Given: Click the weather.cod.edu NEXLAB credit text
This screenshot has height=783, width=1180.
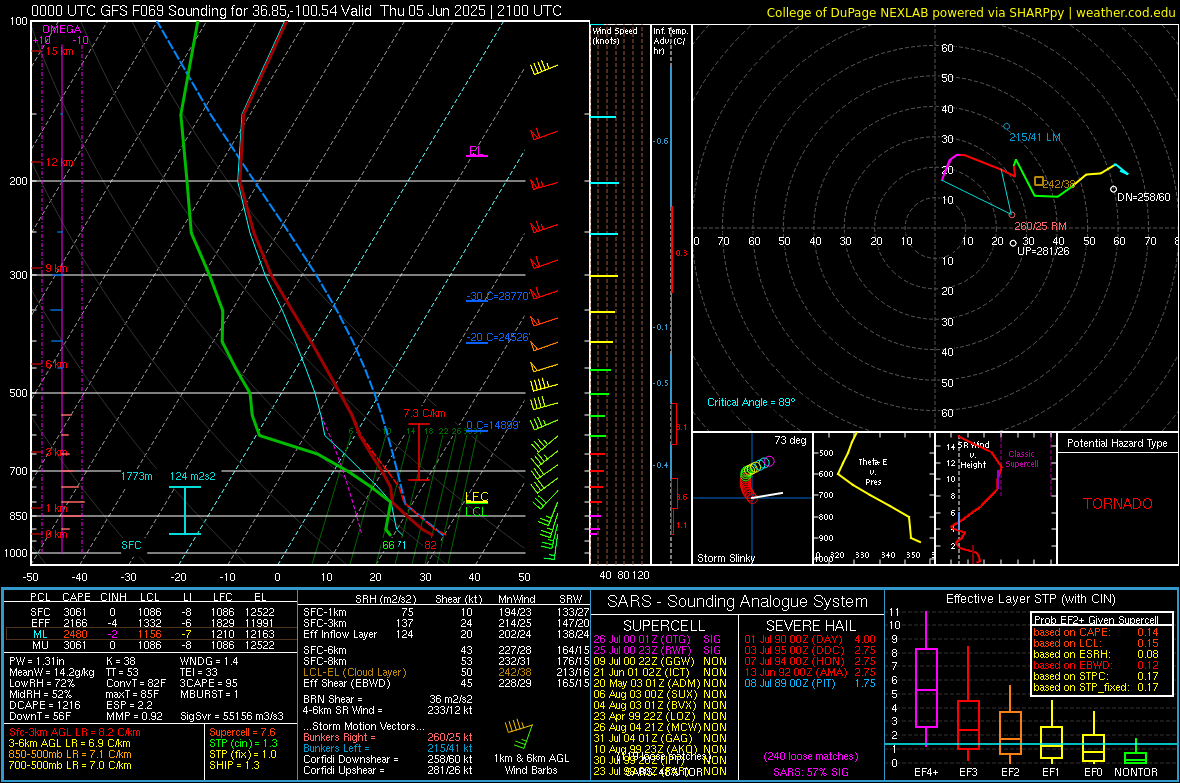Looking at the screenshot, I should [970, 12].
